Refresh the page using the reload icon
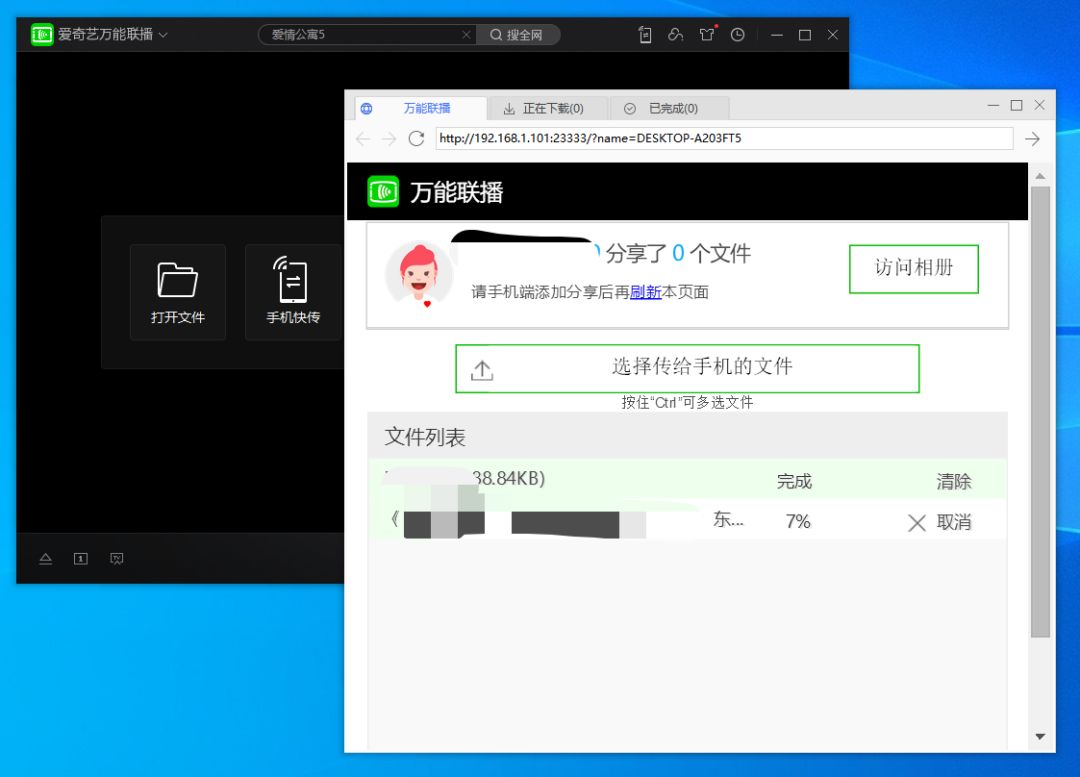 coord(417,138)
